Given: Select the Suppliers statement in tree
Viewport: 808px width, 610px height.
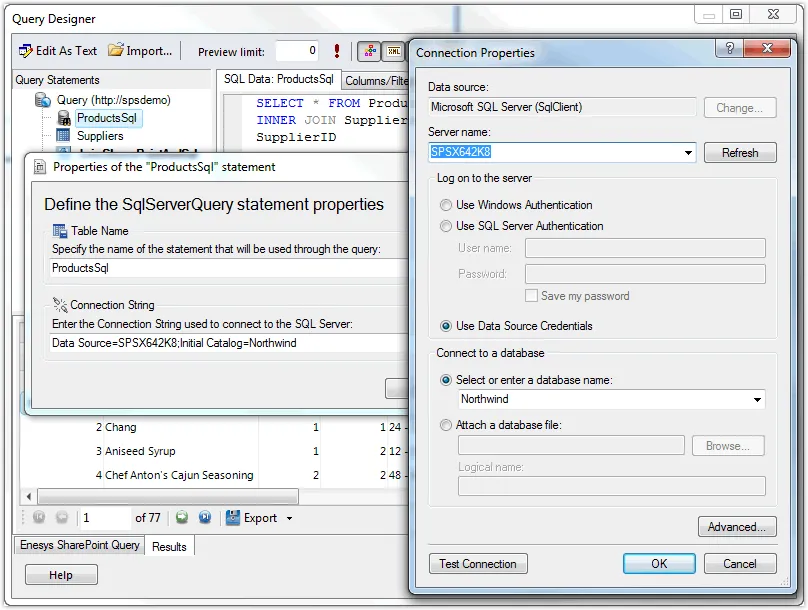Looking at the screenshot, I should click(x=100, y=136).
